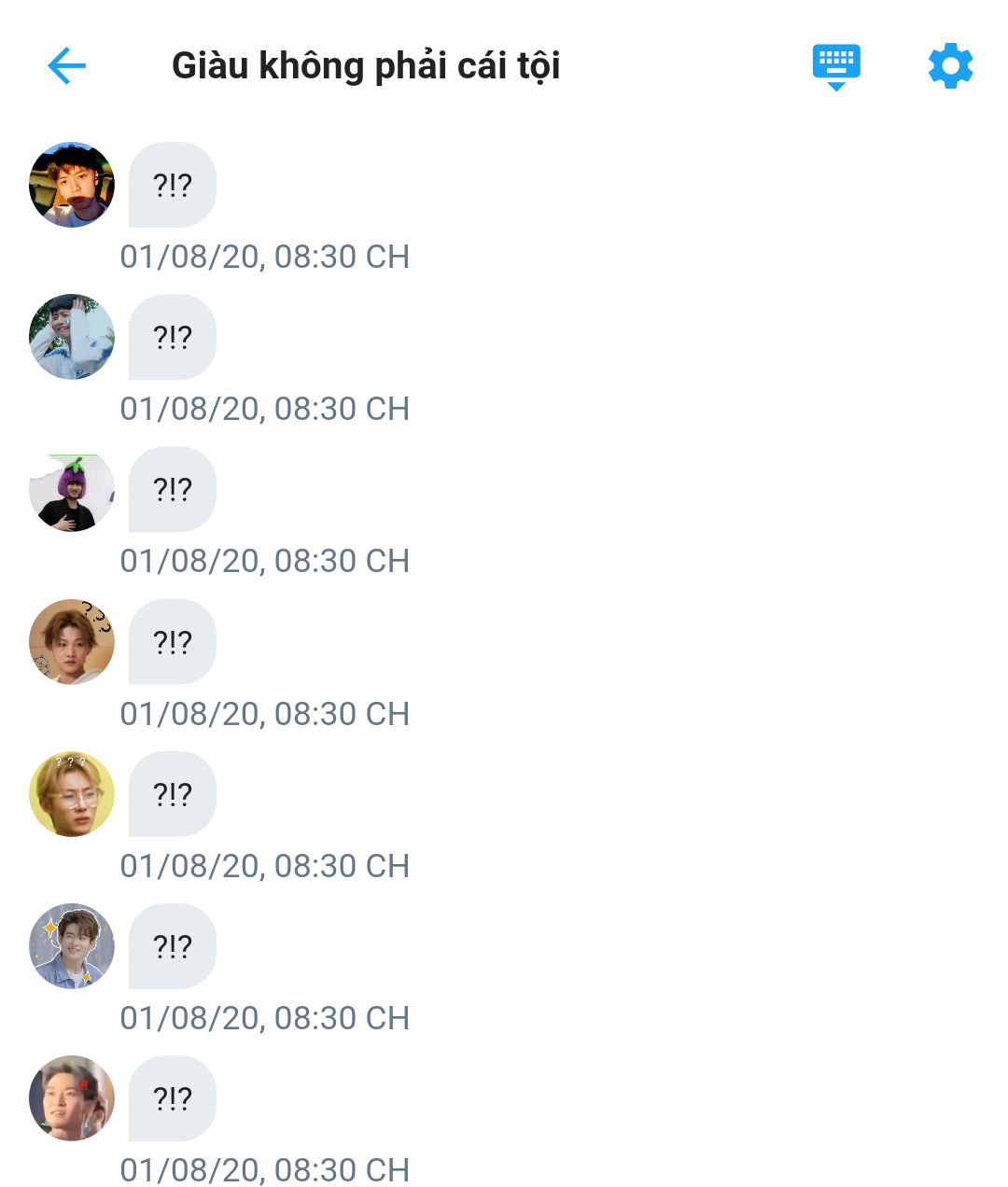Select the ?!? bubble beside eggplant-hat avatar
The height and width of the screenshot is (1187, 1008).
coord(173,489)
